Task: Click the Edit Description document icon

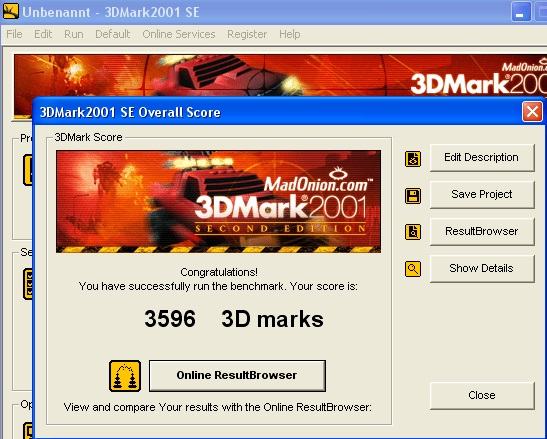Action: (413, 159)
